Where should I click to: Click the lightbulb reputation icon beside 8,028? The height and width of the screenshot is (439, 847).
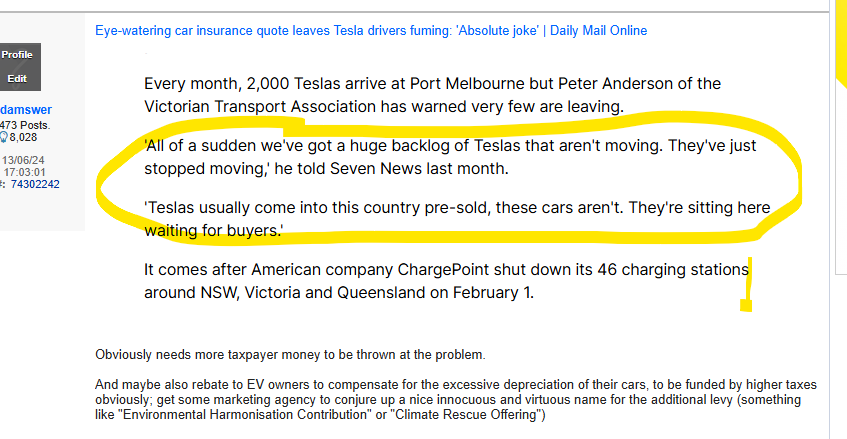point(4,137)
